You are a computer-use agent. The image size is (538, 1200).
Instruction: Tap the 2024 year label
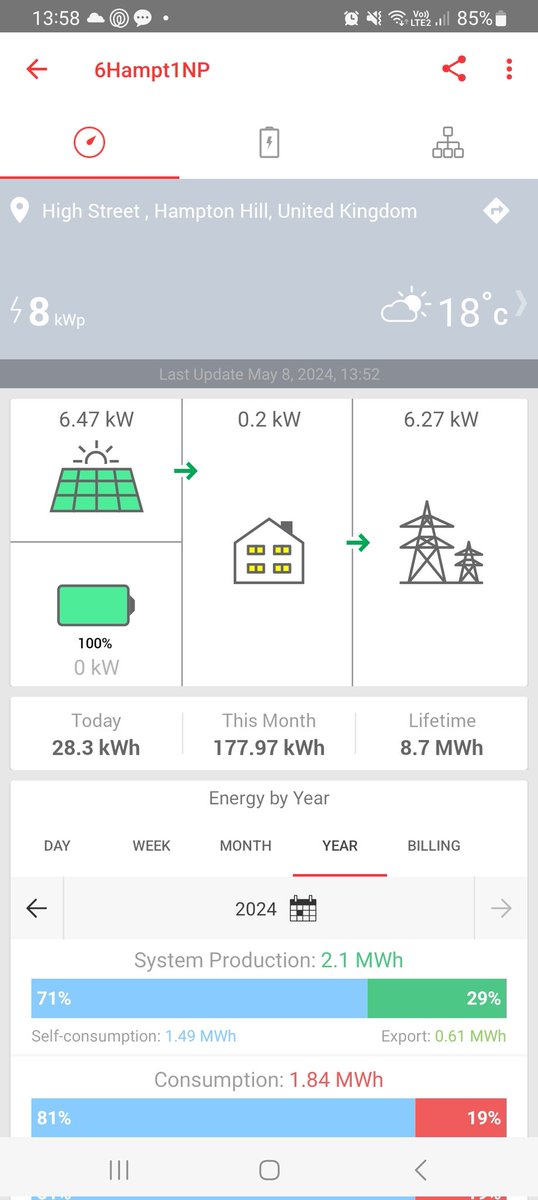click(x=256, y=909)
